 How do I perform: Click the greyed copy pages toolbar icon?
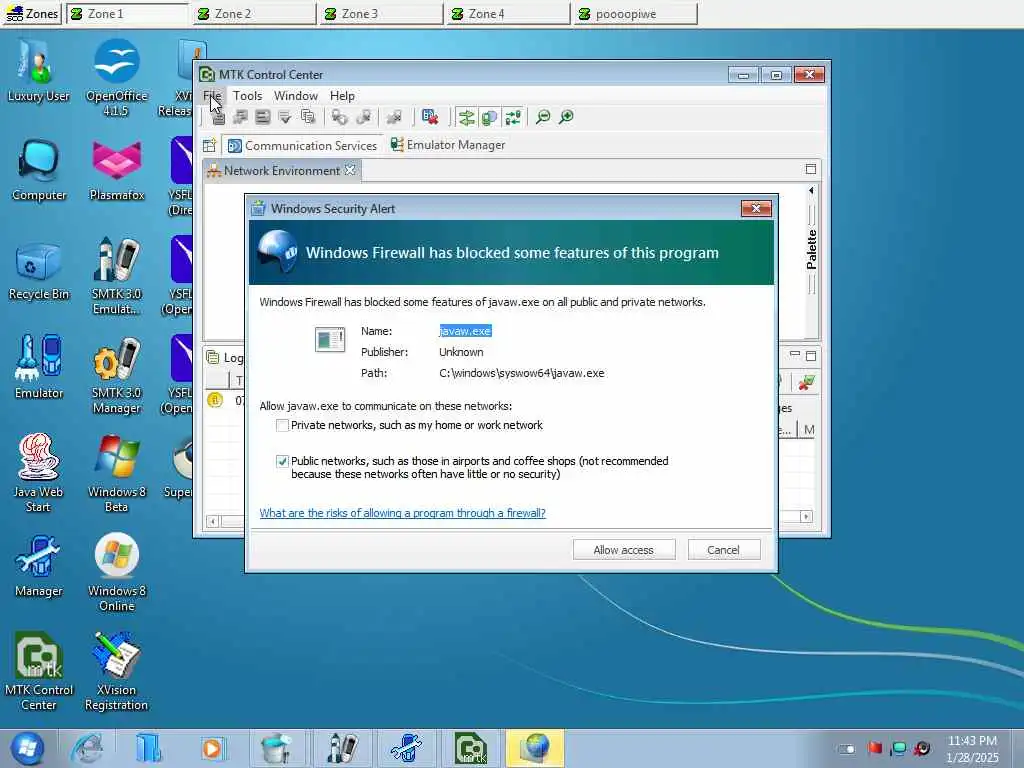click(308, 117)
